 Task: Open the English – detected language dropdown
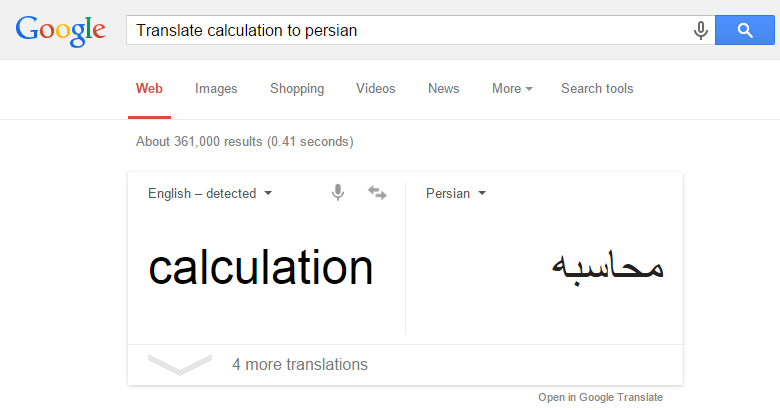pyautogui.click(x=210, y=193)
